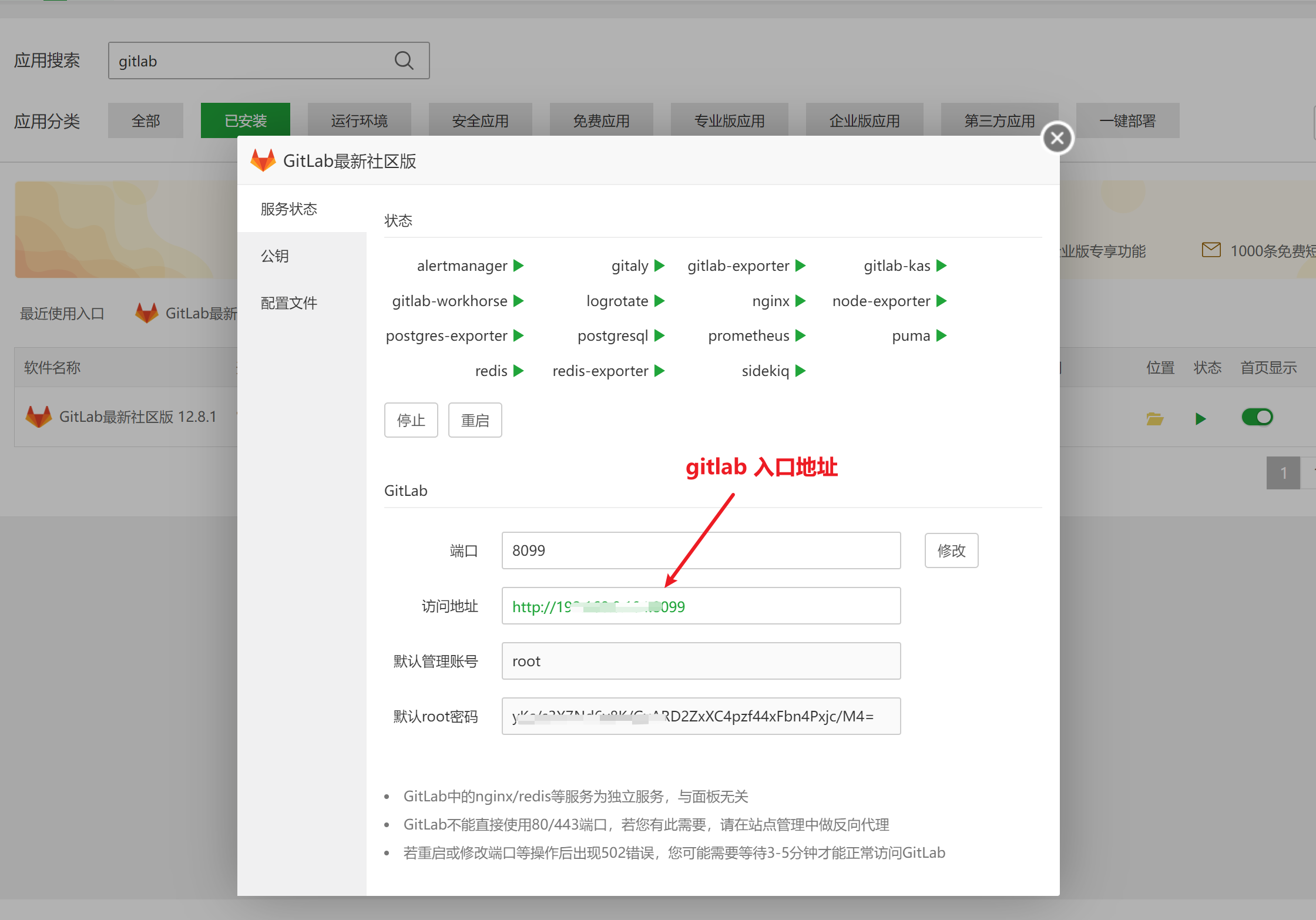Viewport: 1316px width, 920px height.
Task: Click redis-exporter running status arrow
Action: 659,371
